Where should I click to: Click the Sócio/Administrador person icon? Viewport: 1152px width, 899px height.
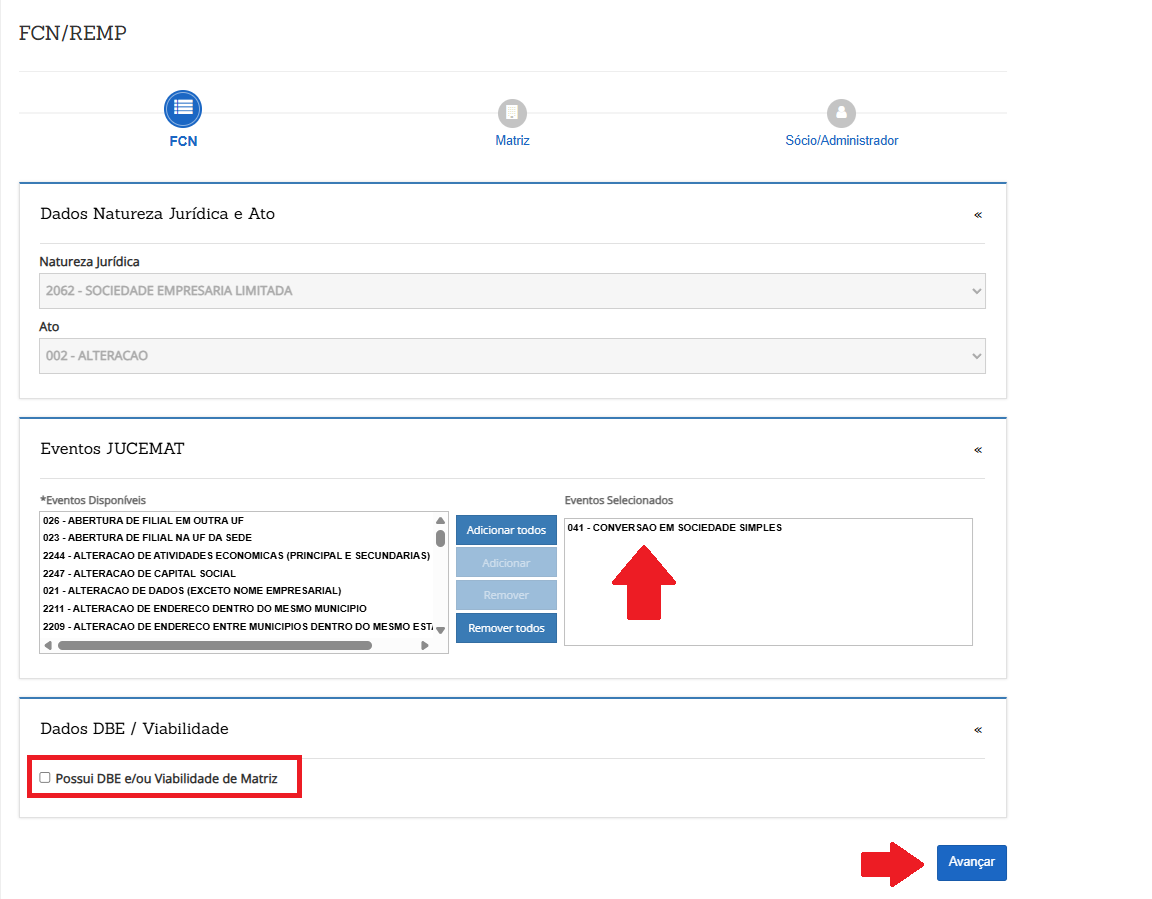tap(841, 112)
